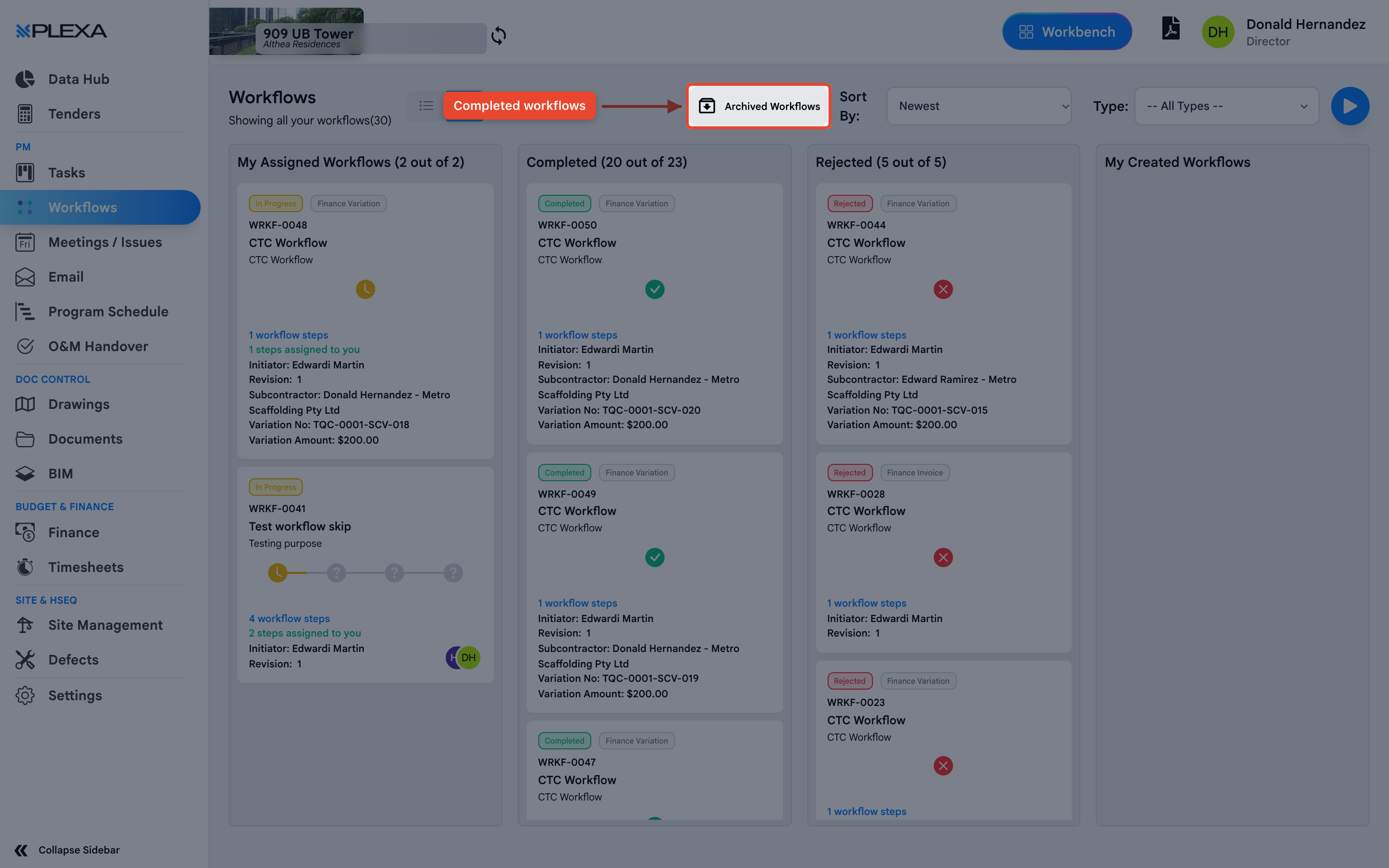This screenshot has width=1389, height=868.
Task: Open Timesheets in the sidebar
Action: 85,567
